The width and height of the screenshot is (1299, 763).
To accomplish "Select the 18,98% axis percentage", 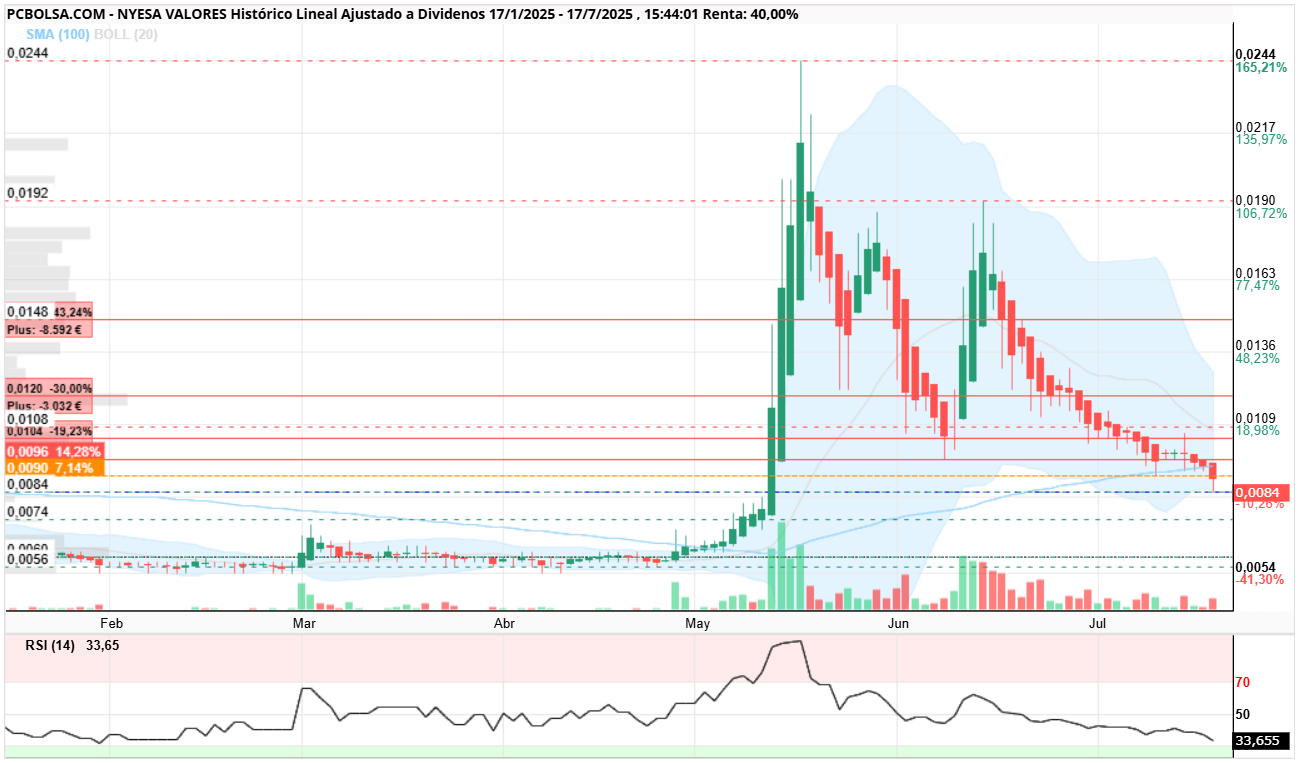I will pos(1258,430).
